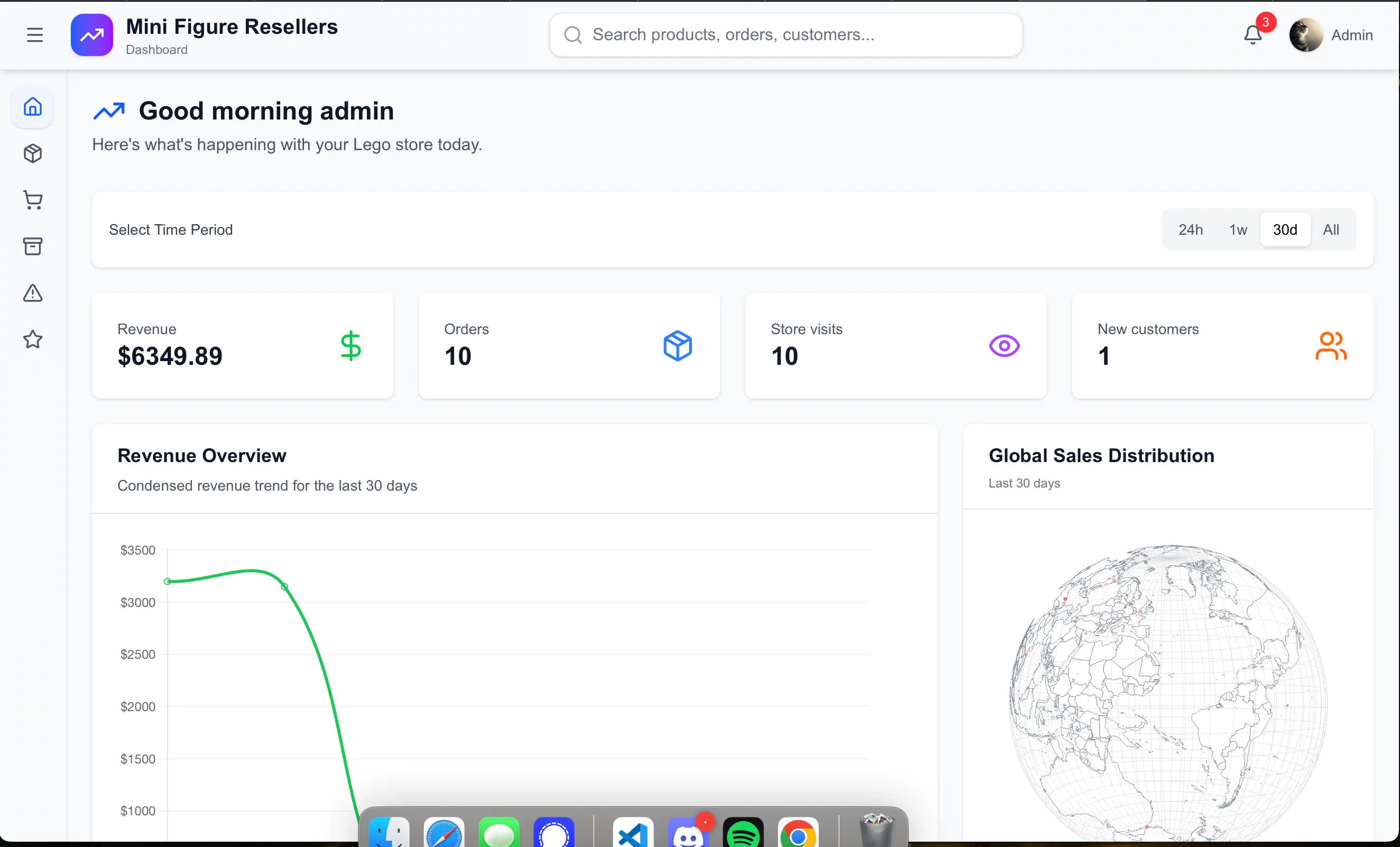This screenshot has width=1400, height=847.
Task: Click the Select Time Period label
Action: [171, 229]
